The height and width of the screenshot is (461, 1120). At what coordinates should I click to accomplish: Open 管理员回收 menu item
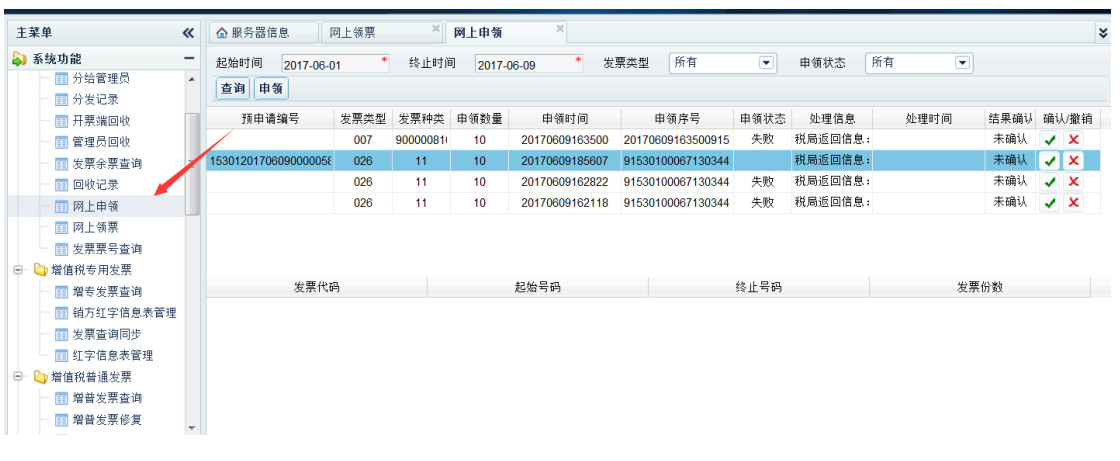click(101, 142)
